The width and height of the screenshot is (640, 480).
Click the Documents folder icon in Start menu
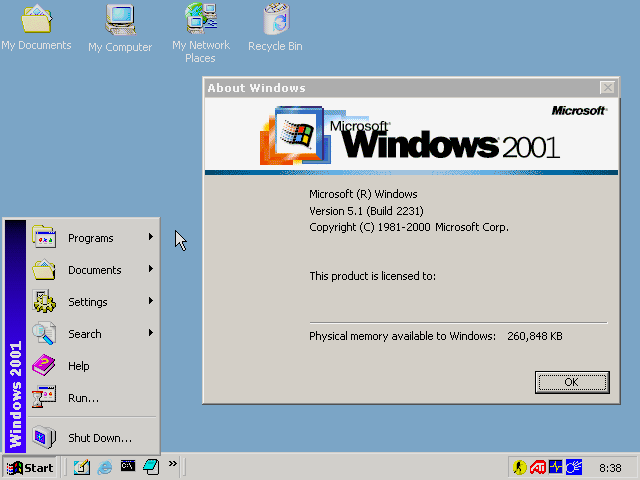(x=44, y=269)
